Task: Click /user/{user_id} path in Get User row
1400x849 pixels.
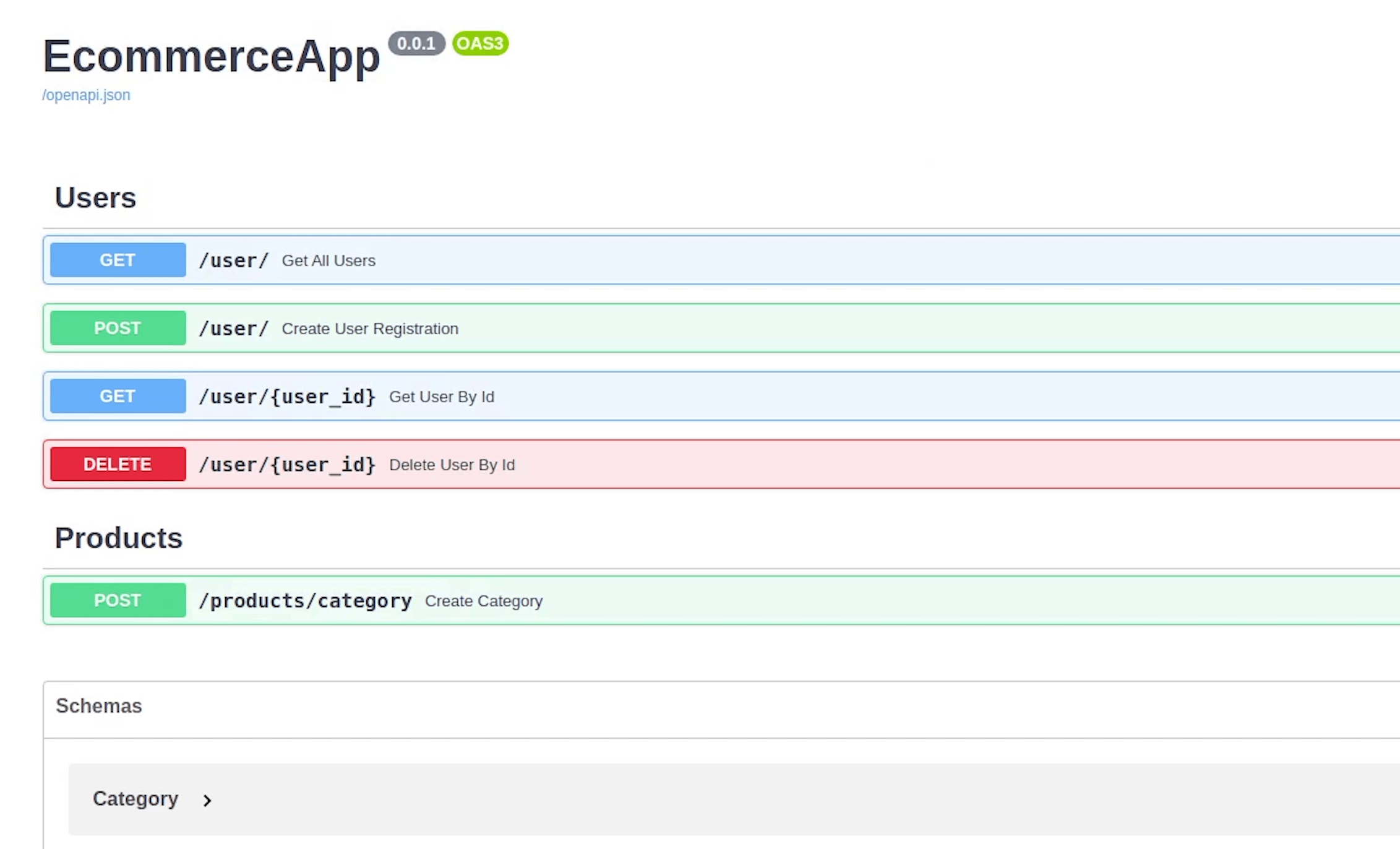Action: point(287,397)
